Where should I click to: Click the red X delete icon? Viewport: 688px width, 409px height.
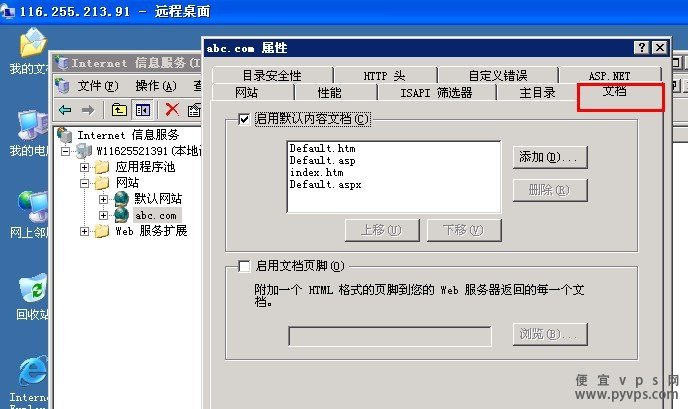tap(172, 109)
